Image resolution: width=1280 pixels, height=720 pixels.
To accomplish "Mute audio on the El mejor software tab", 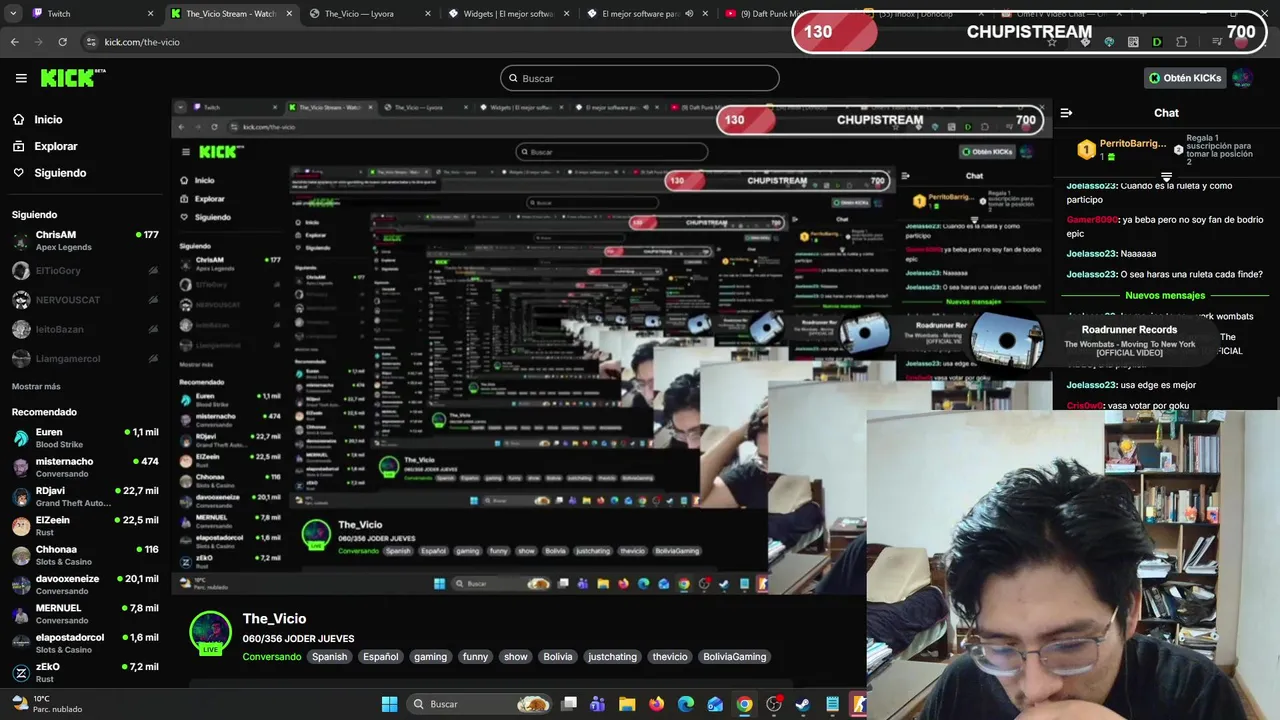I will [x=689, y=14].
